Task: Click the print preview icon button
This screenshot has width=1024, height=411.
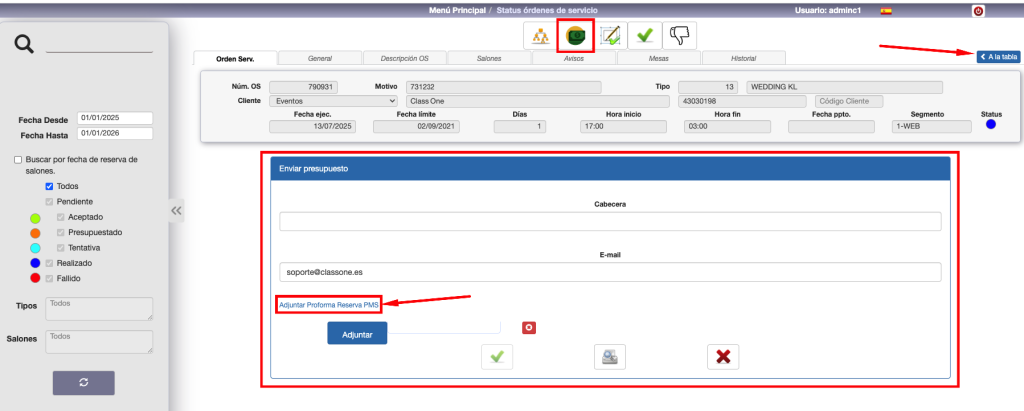Action: pyautogui.click(x=610, y=357)
